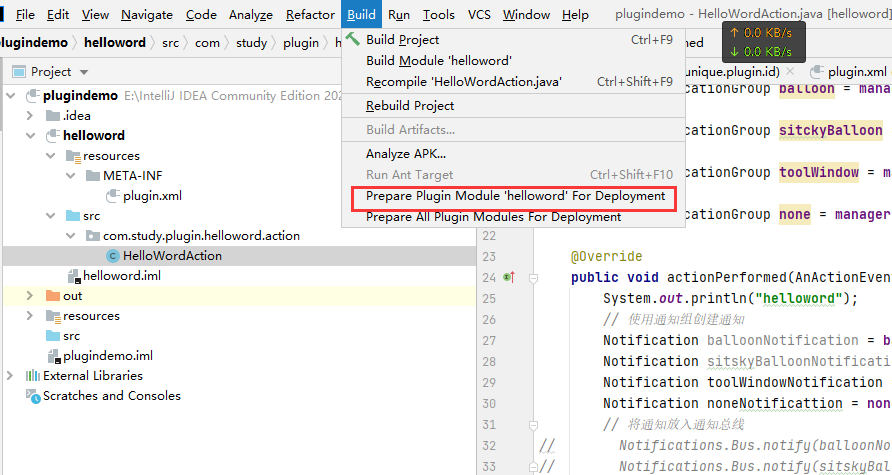Open the Navigate menu
Image resolution: width=892 pixels, height=475 pixels.
click(147, 14)
